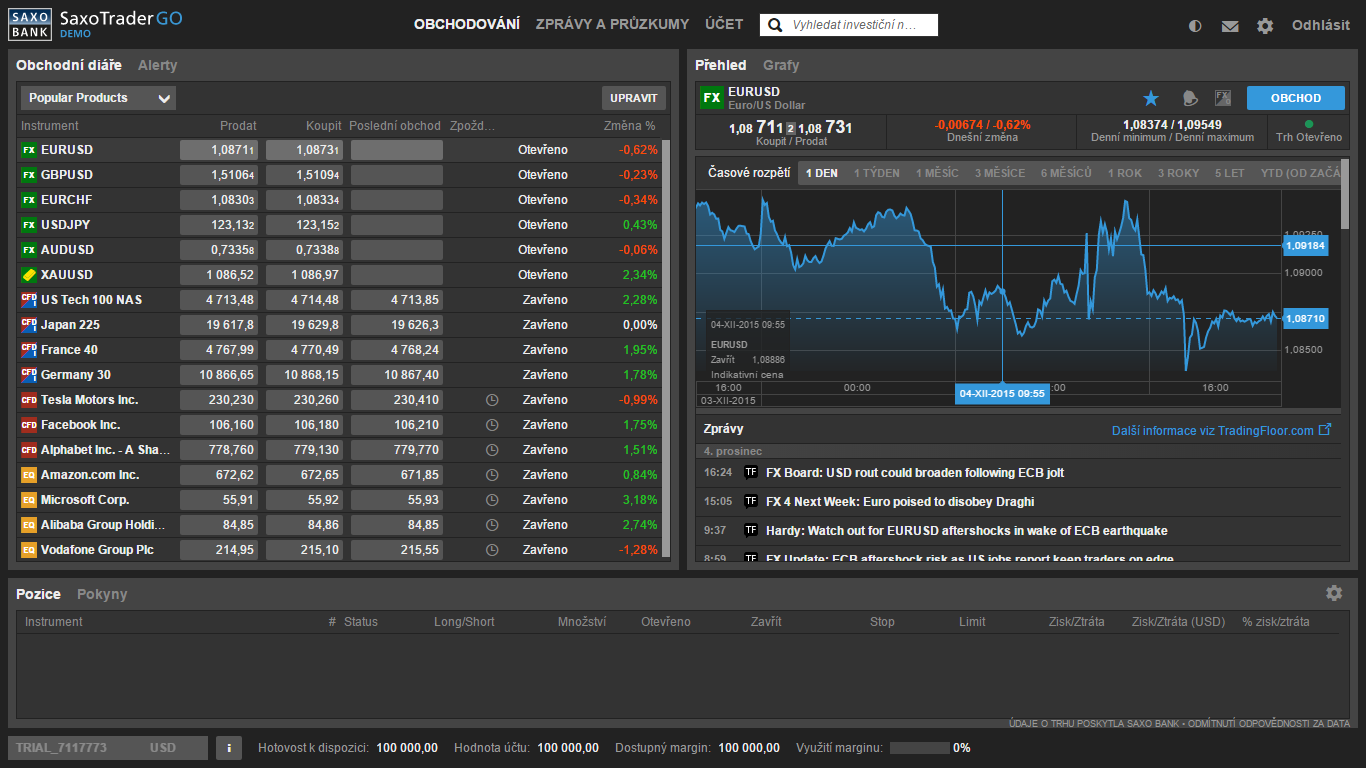Click the account info 'i' button

pyautogui.click(x=229, y=748)
